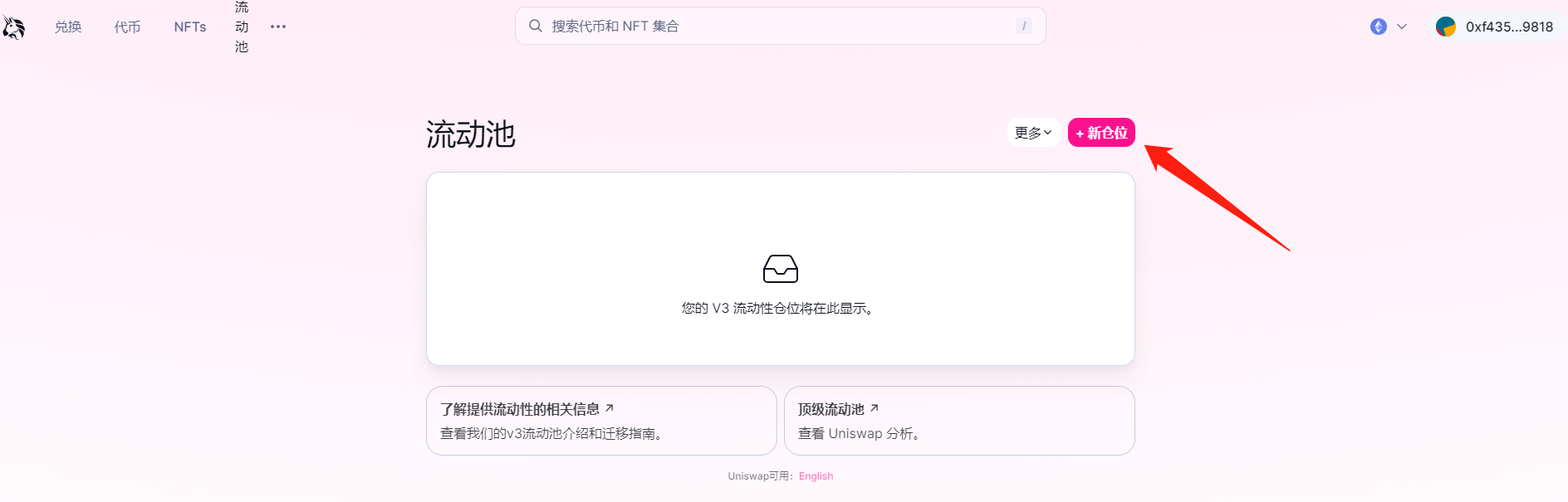Open the three-dots more menu in navbar
This screenshot has height=502, width=1568.
tap(278, 27)
